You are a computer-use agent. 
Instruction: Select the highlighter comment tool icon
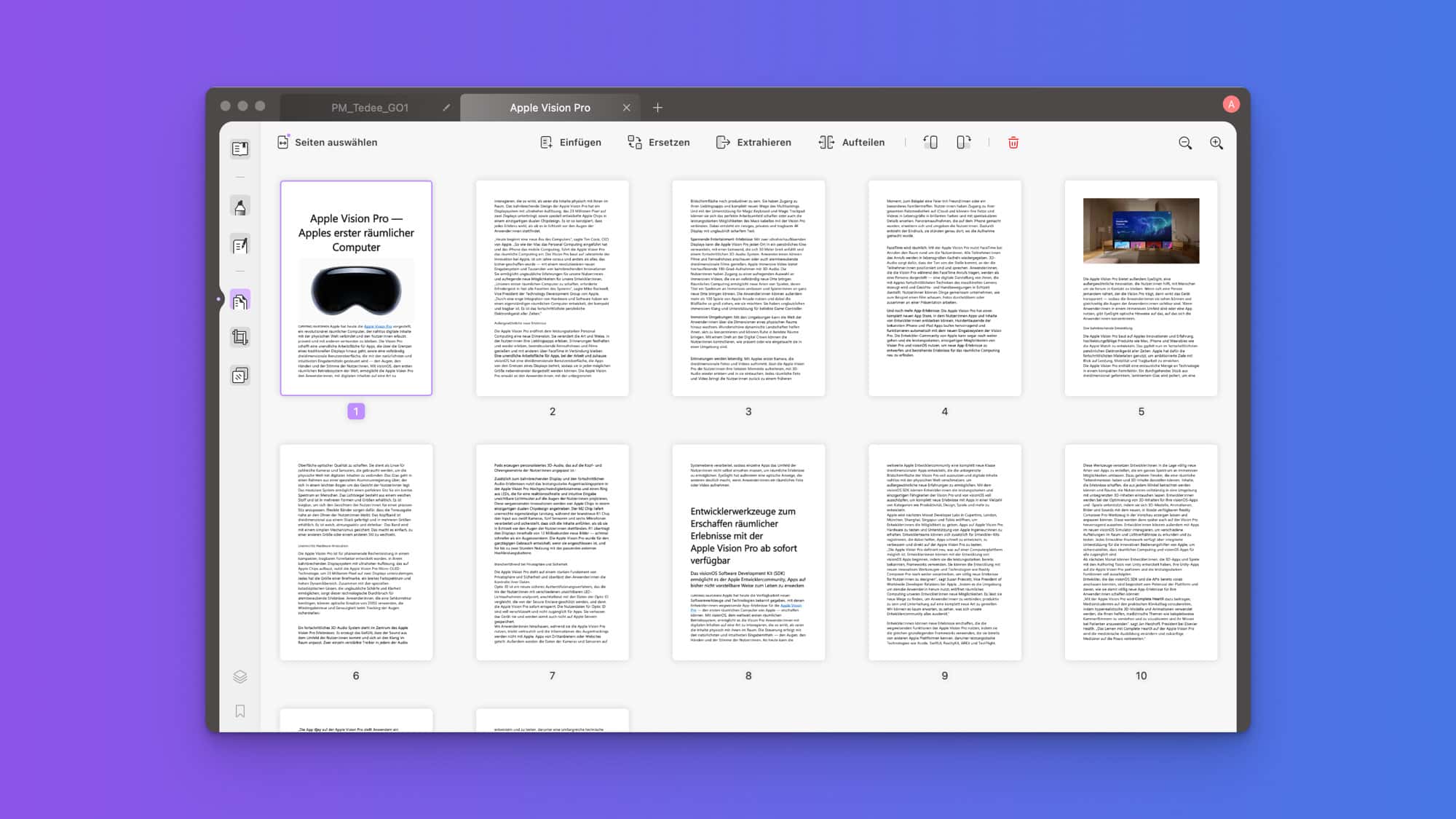point(240,207)
